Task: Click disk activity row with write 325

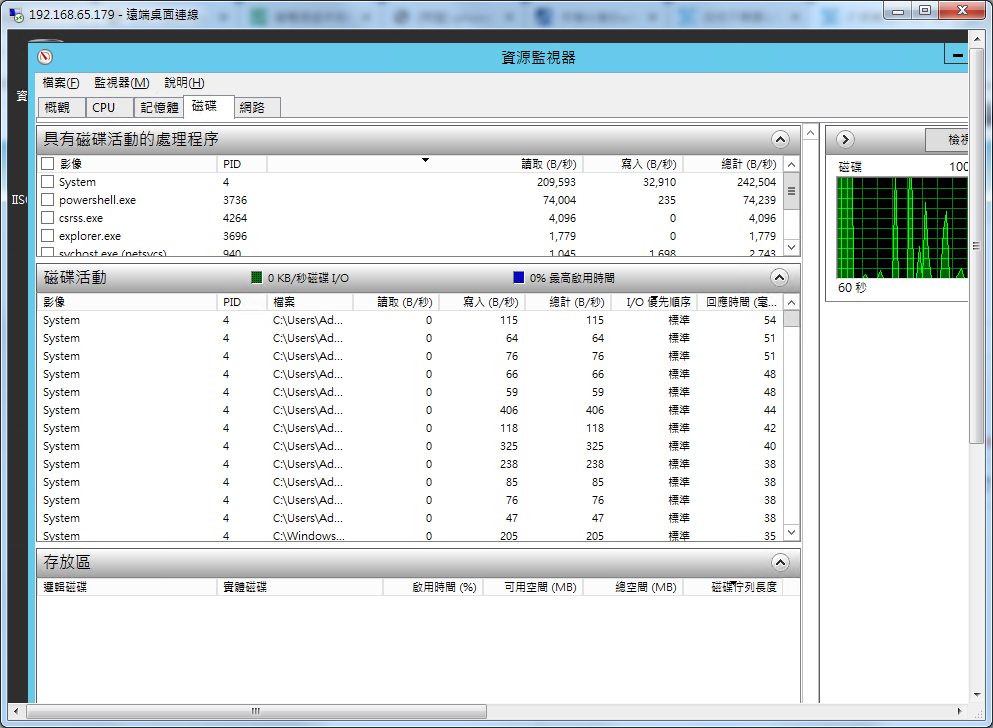Action: pyautogui.click(x=412, y=446)
